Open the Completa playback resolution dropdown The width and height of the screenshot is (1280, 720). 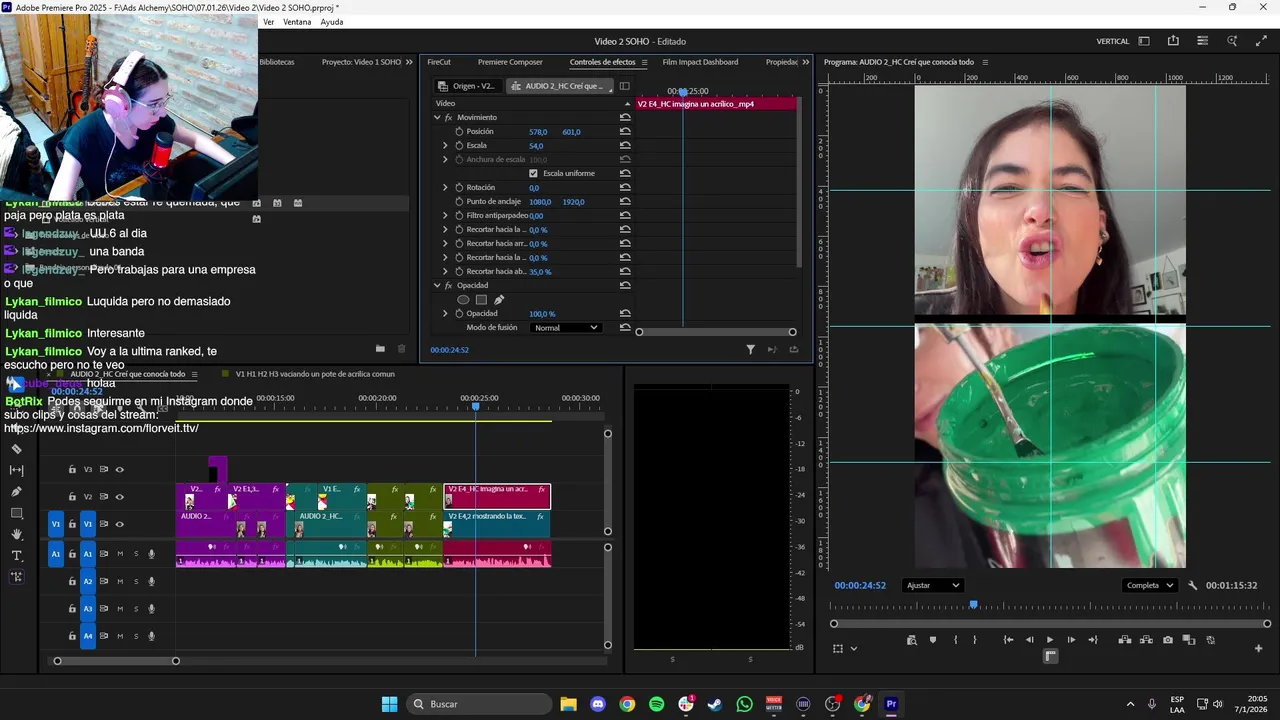(1149, 585)
